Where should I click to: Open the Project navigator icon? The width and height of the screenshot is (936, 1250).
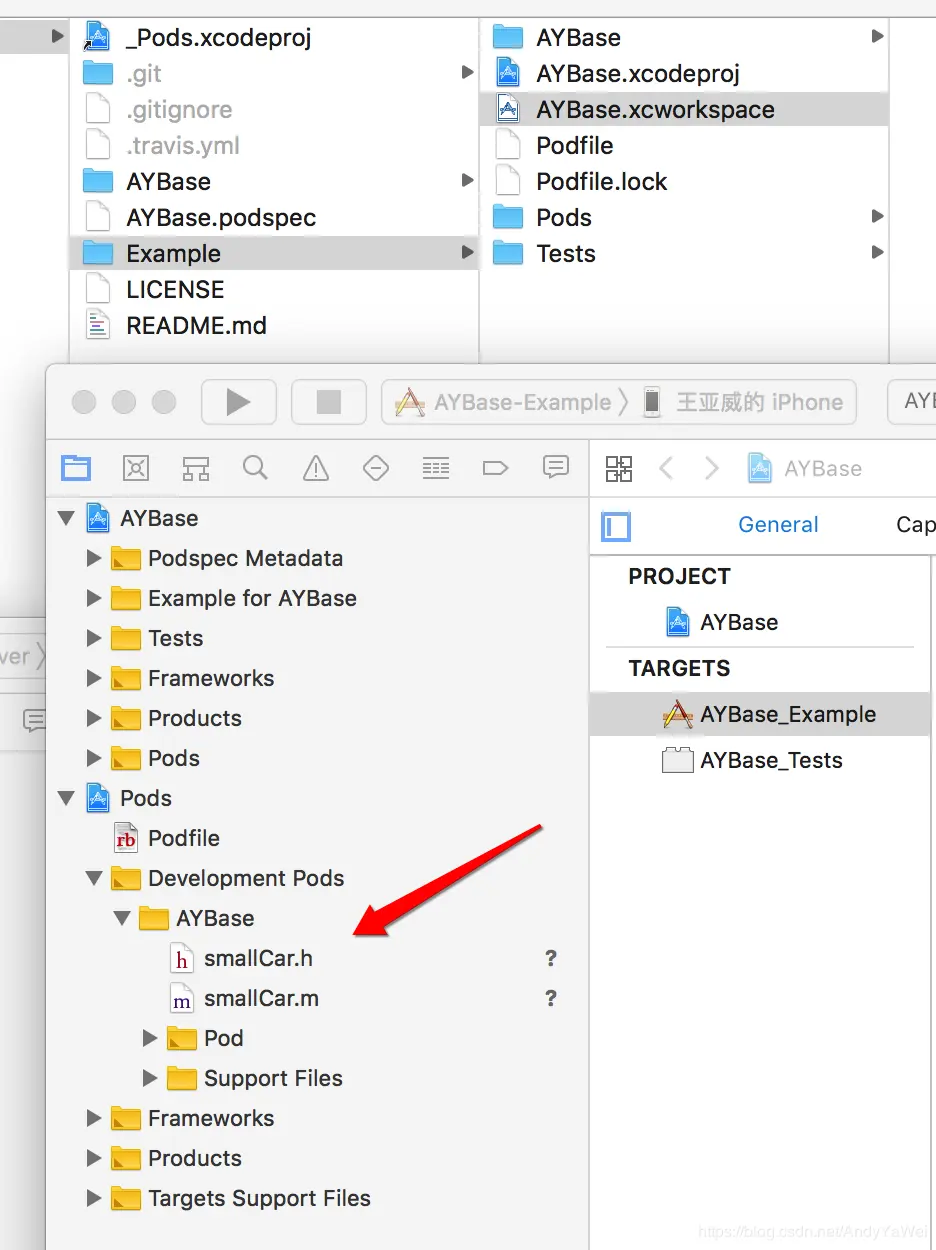pos(76,467)
